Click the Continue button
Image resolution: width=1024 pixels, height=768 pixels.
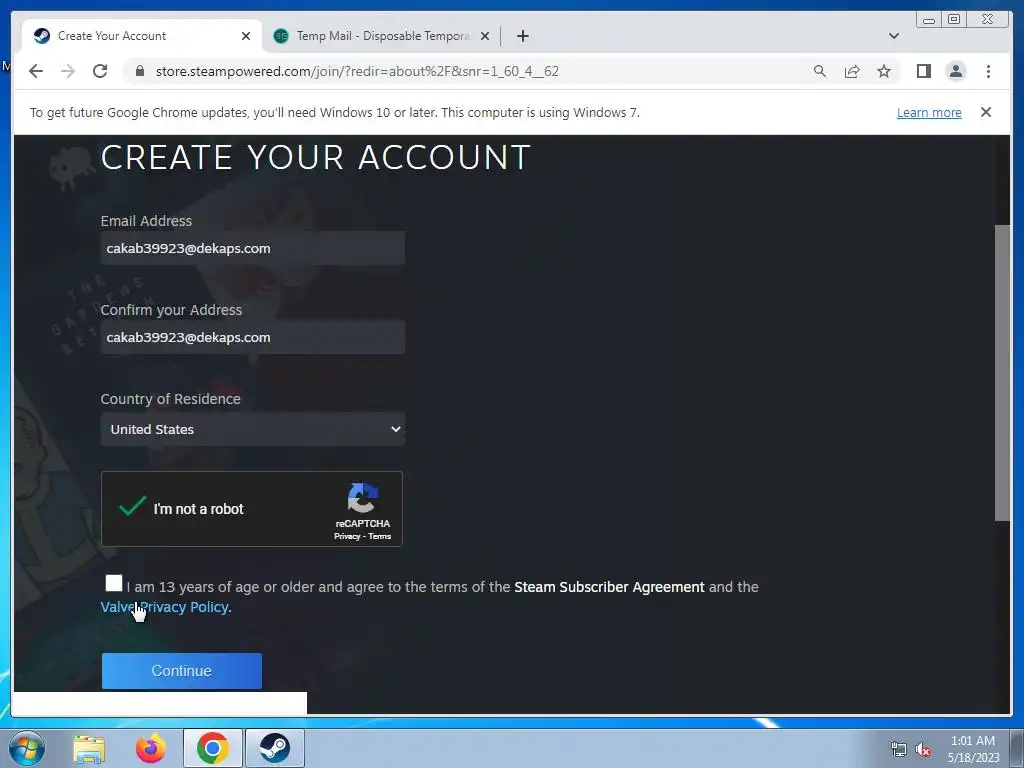point(182,671)
